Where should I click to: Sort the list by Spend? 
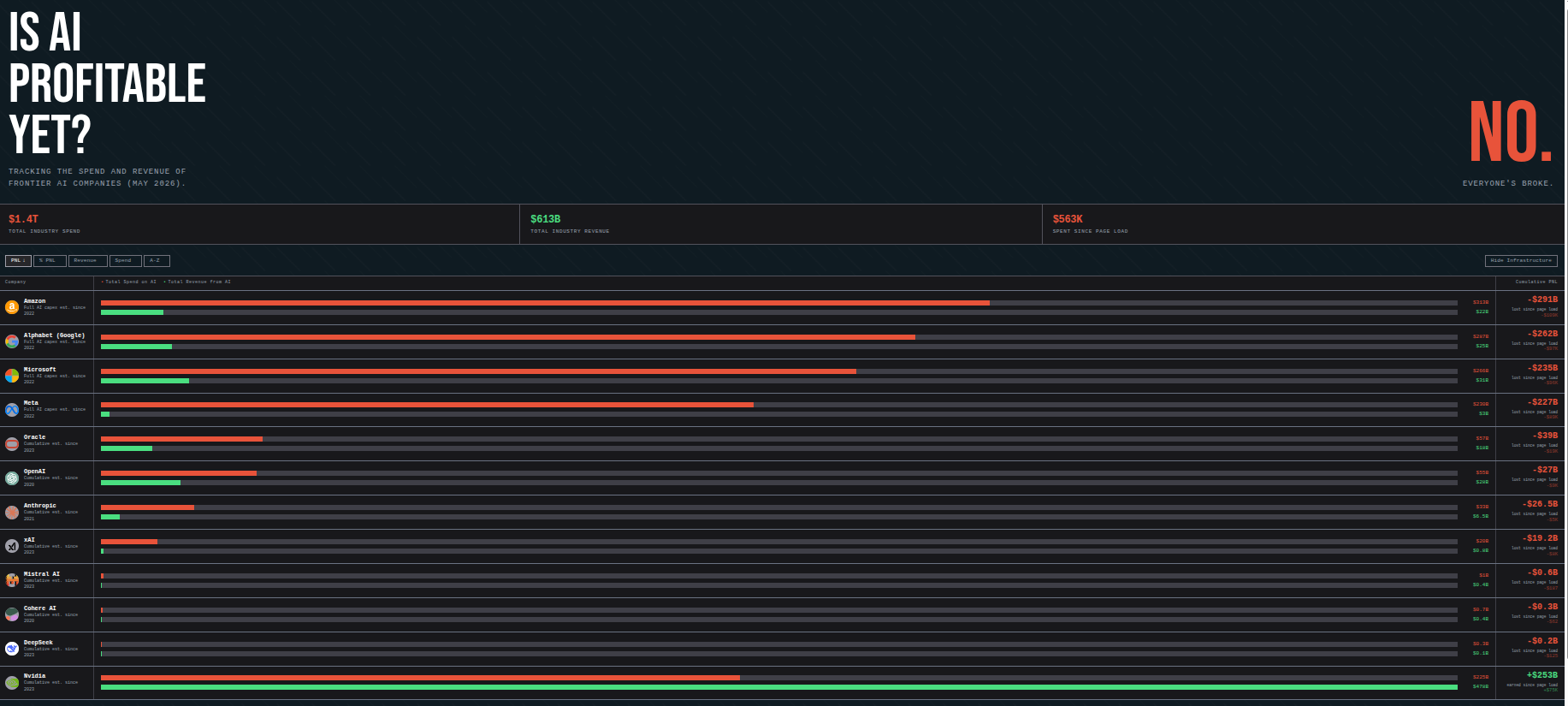(125, 261)
